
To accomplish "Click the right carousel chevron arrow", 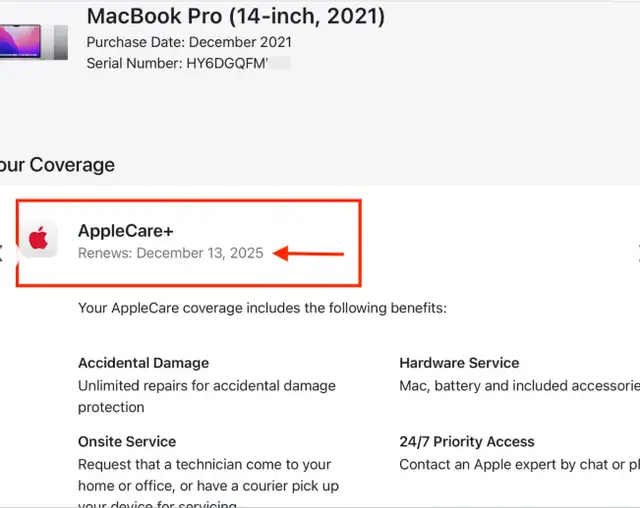I will click(638, 253).
